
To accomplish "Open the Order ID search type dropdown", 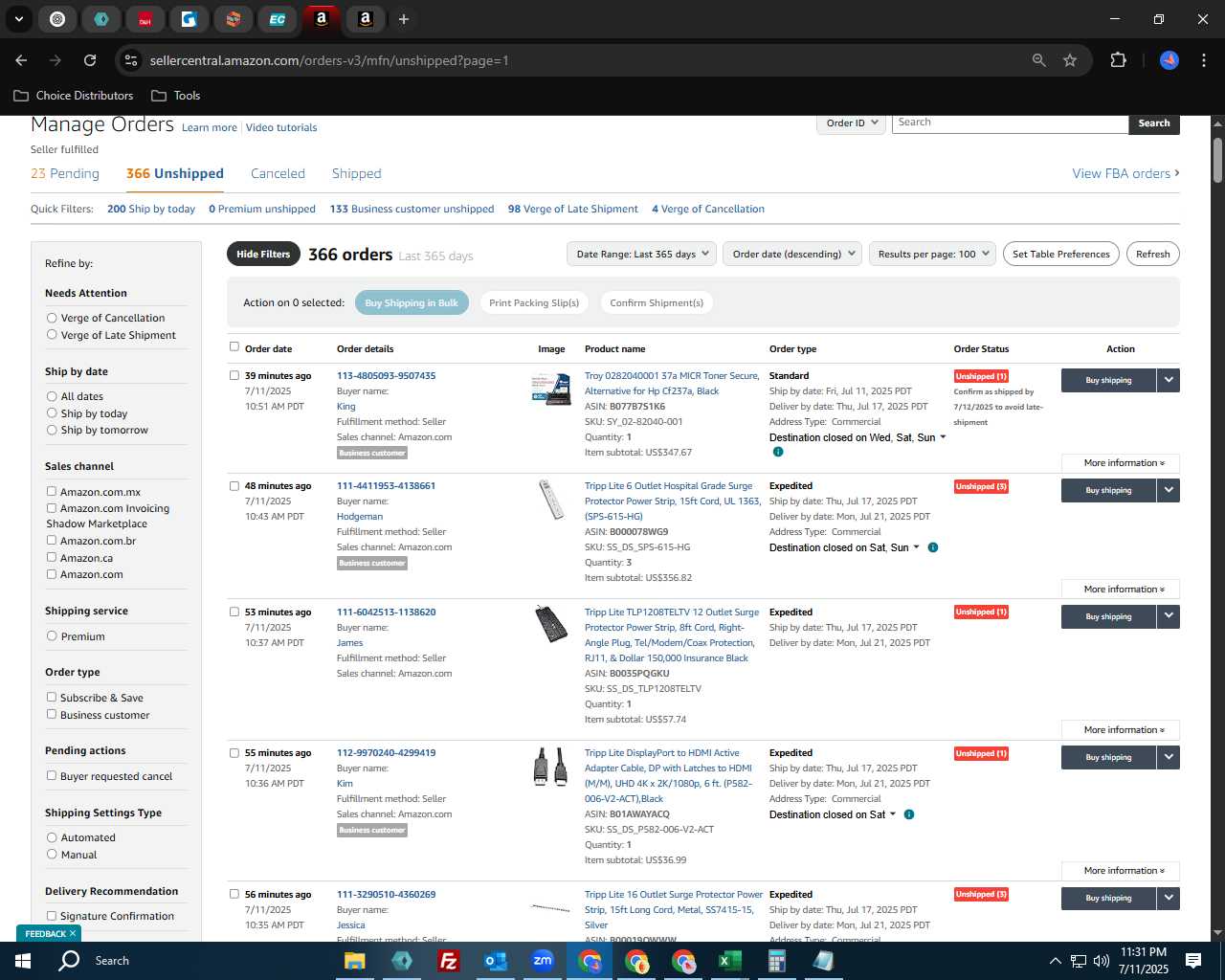I will (x=852, y=123).
